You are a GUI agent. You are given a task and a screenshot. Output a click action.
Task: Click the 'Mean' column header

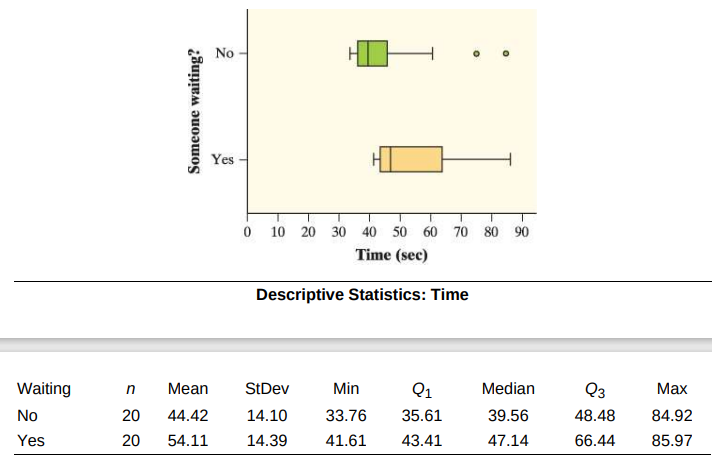188,388
